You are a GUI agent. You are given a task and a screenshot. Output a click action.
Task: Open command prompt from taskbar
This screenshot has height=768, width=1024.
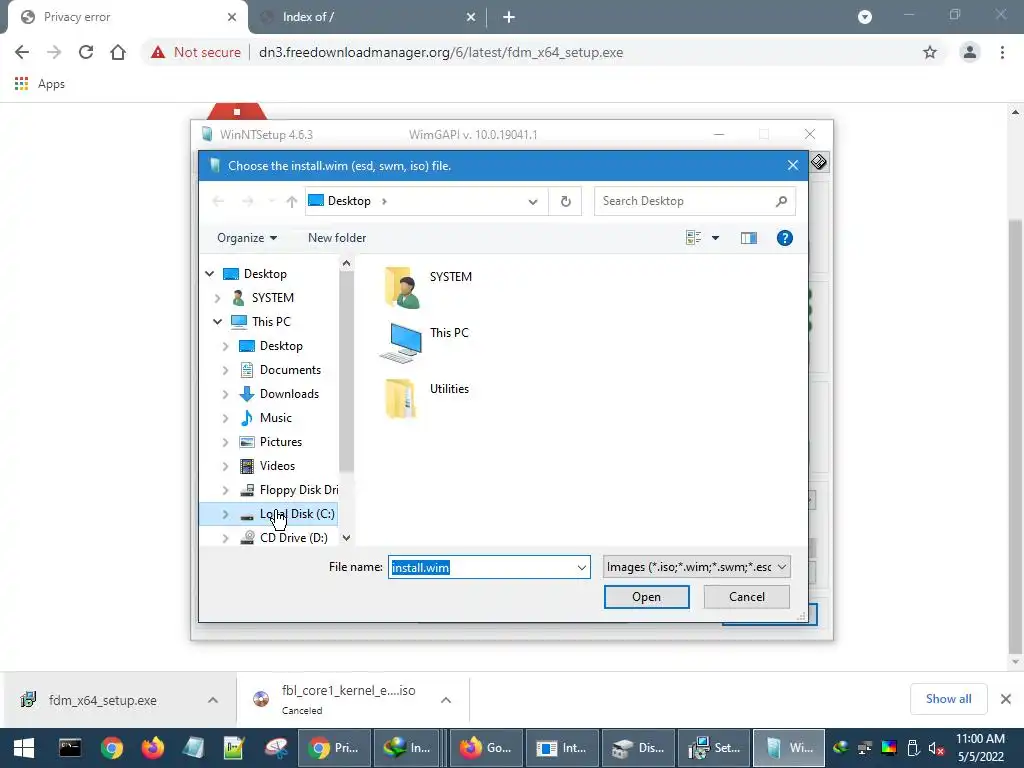point(70,748)
